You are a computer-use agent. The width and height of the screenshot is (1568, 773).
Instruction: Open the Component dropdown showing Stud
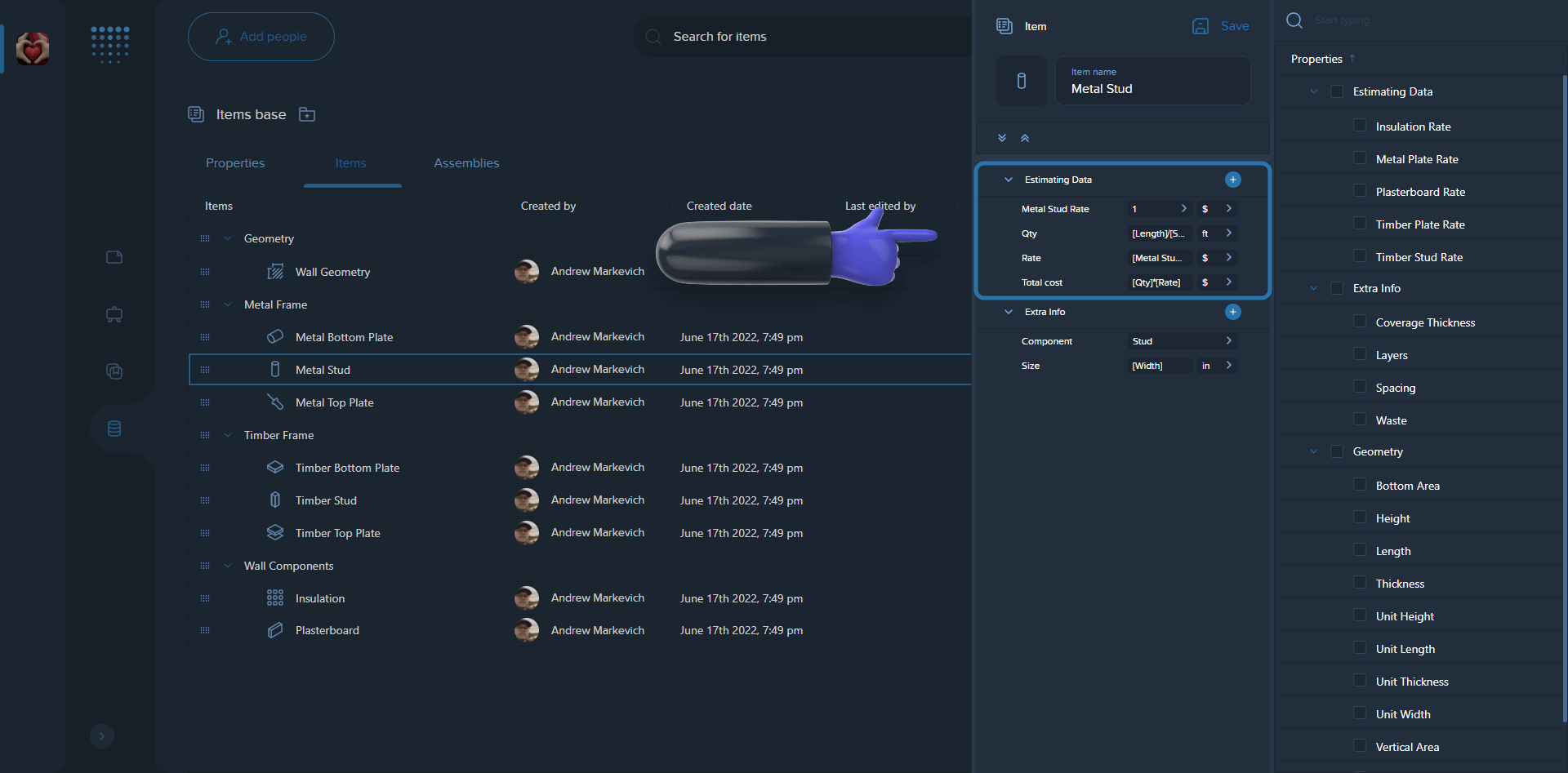pyautogui.click(x=1182, y=341)
